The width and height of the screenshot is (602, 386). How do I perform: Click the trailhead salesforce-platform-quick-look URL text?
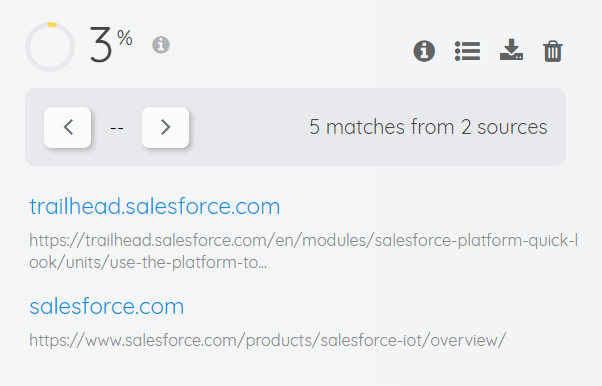coord(303,251)
